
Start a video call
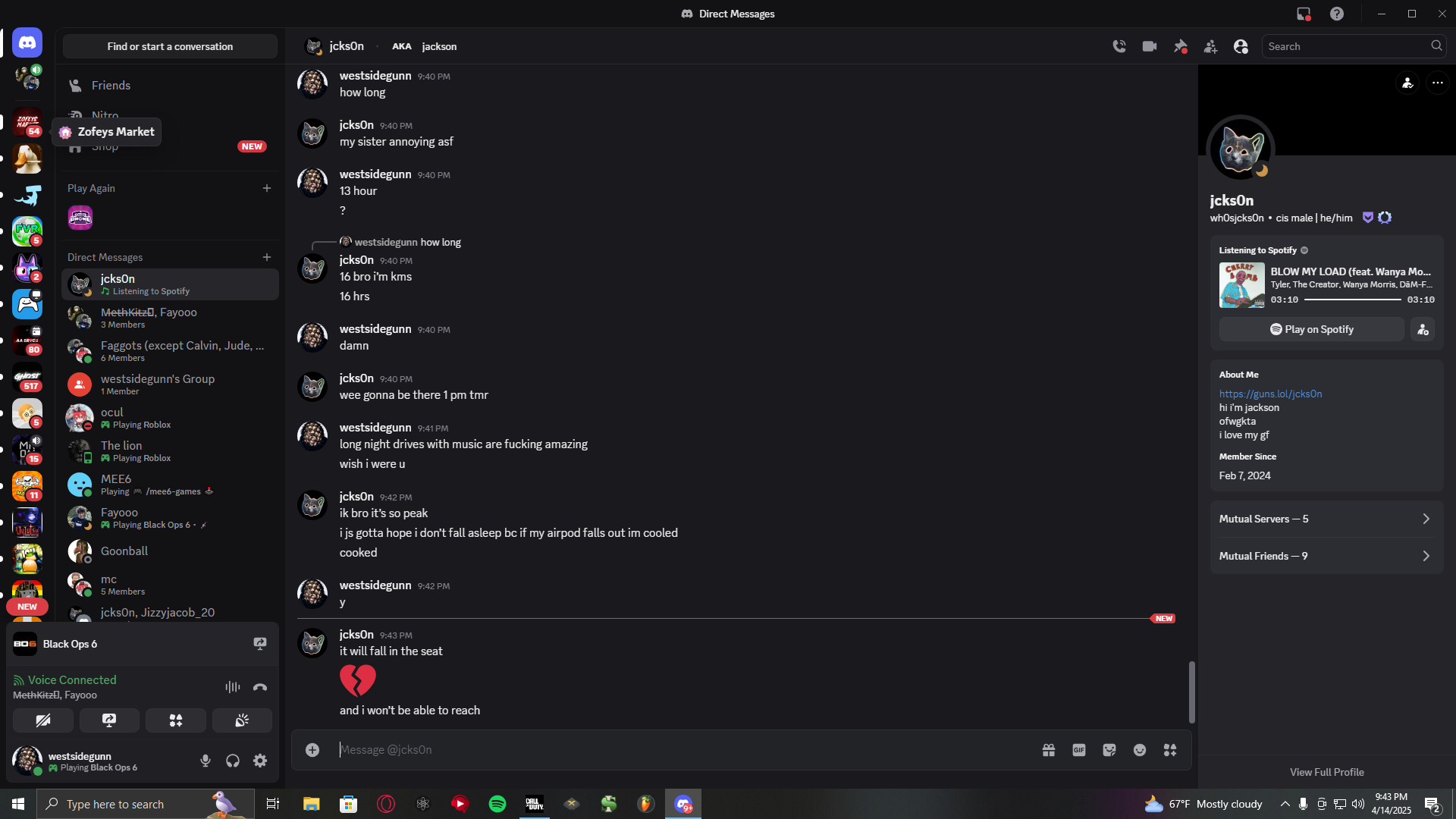click(1150, 46)
